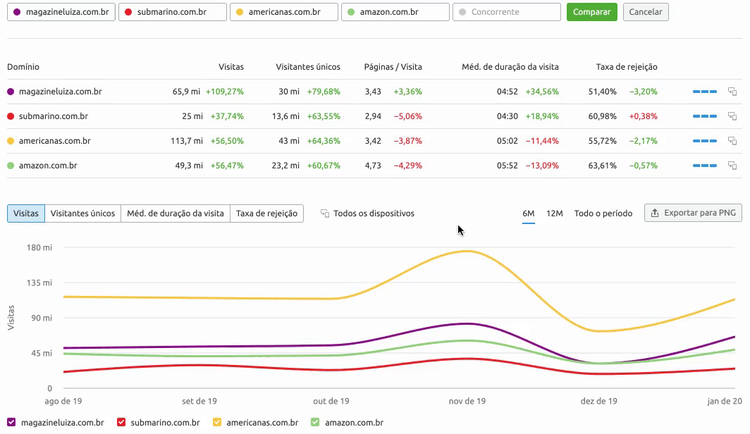
Task: Click the 113,7 mi visits value
Action: (187, 141)
